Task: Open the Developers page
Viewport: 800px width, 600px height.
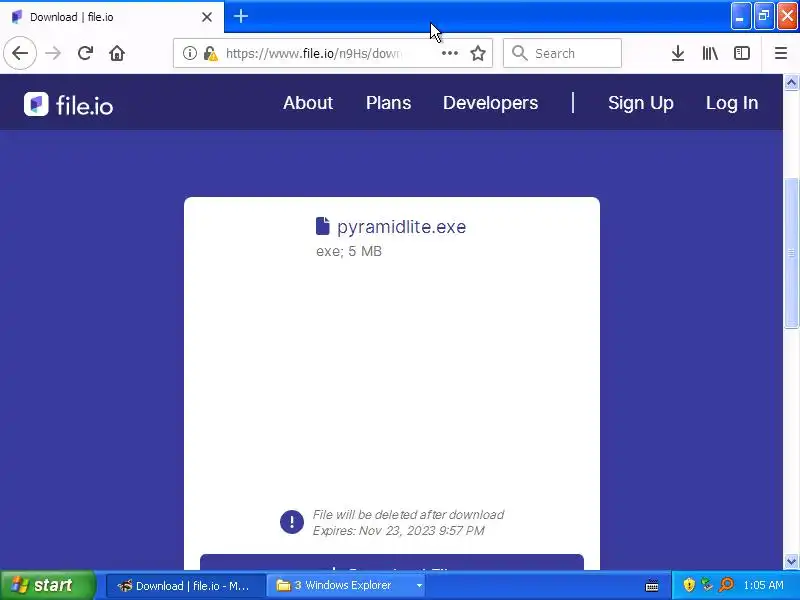Action: click(490, 103)
